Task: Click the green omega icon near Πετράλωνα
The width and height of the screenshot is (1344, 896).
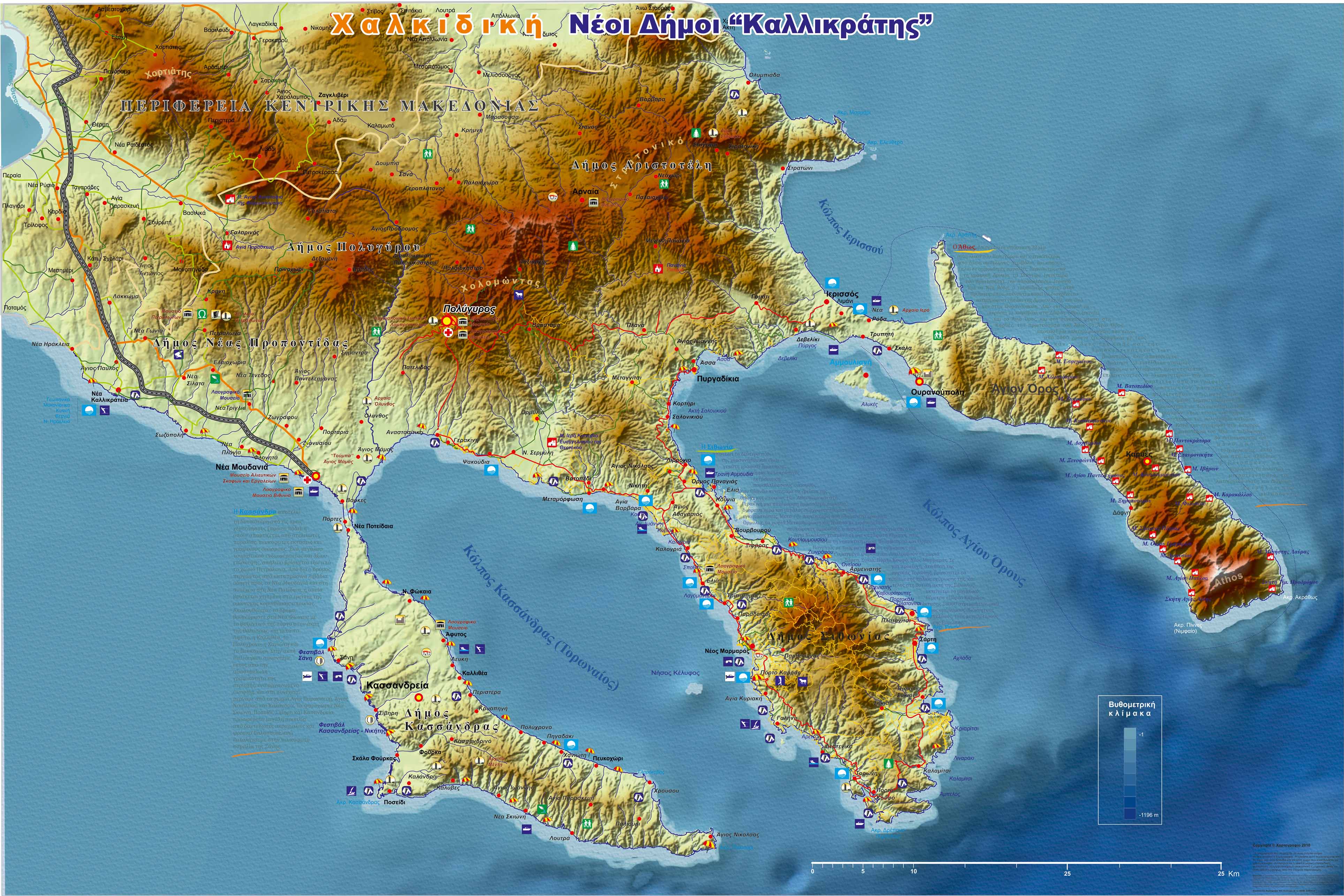Action: 202,314
